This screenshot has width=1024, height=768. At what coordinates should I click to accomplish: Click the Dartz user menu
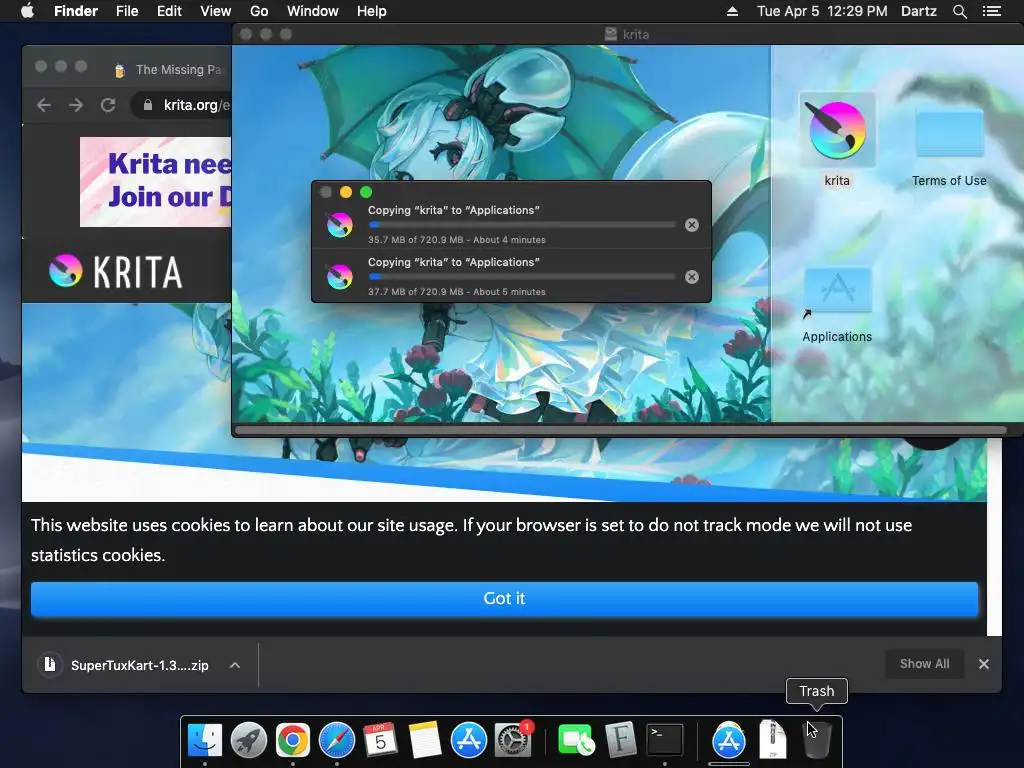pyautogui.click(x=918, y=11)
